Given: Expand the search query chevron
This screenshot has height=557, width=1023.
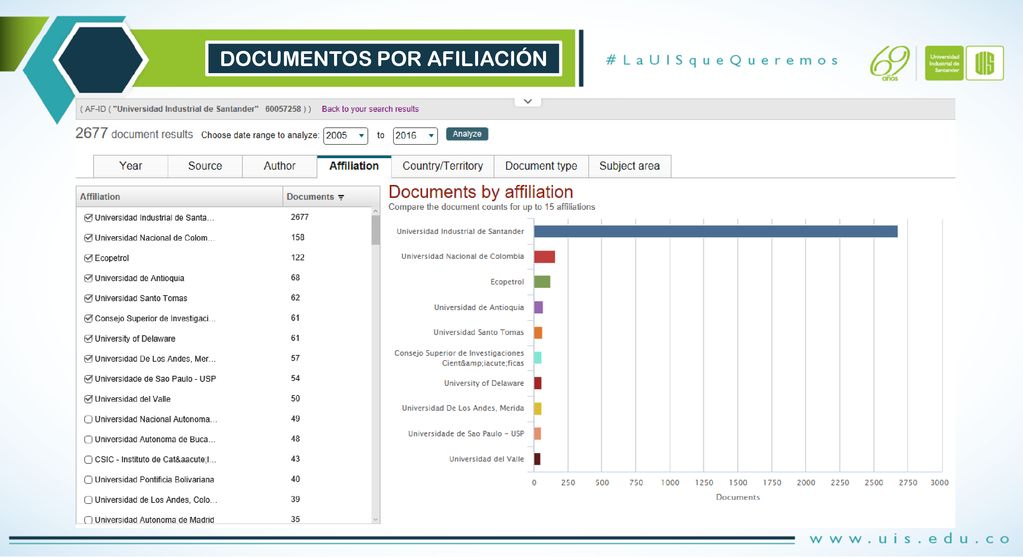Looking at the screenshot, I should (x=527, y=102).
